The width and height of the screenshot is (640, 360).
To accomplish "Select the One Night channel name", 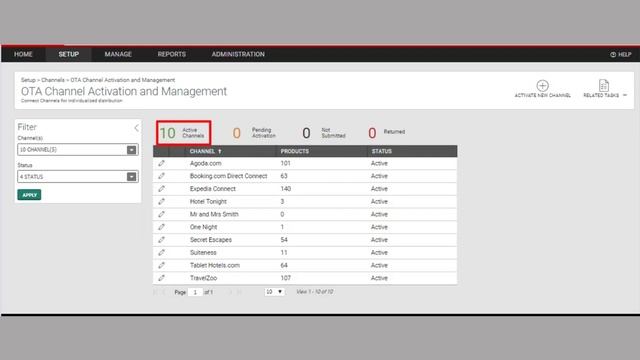I will point(203,227).
